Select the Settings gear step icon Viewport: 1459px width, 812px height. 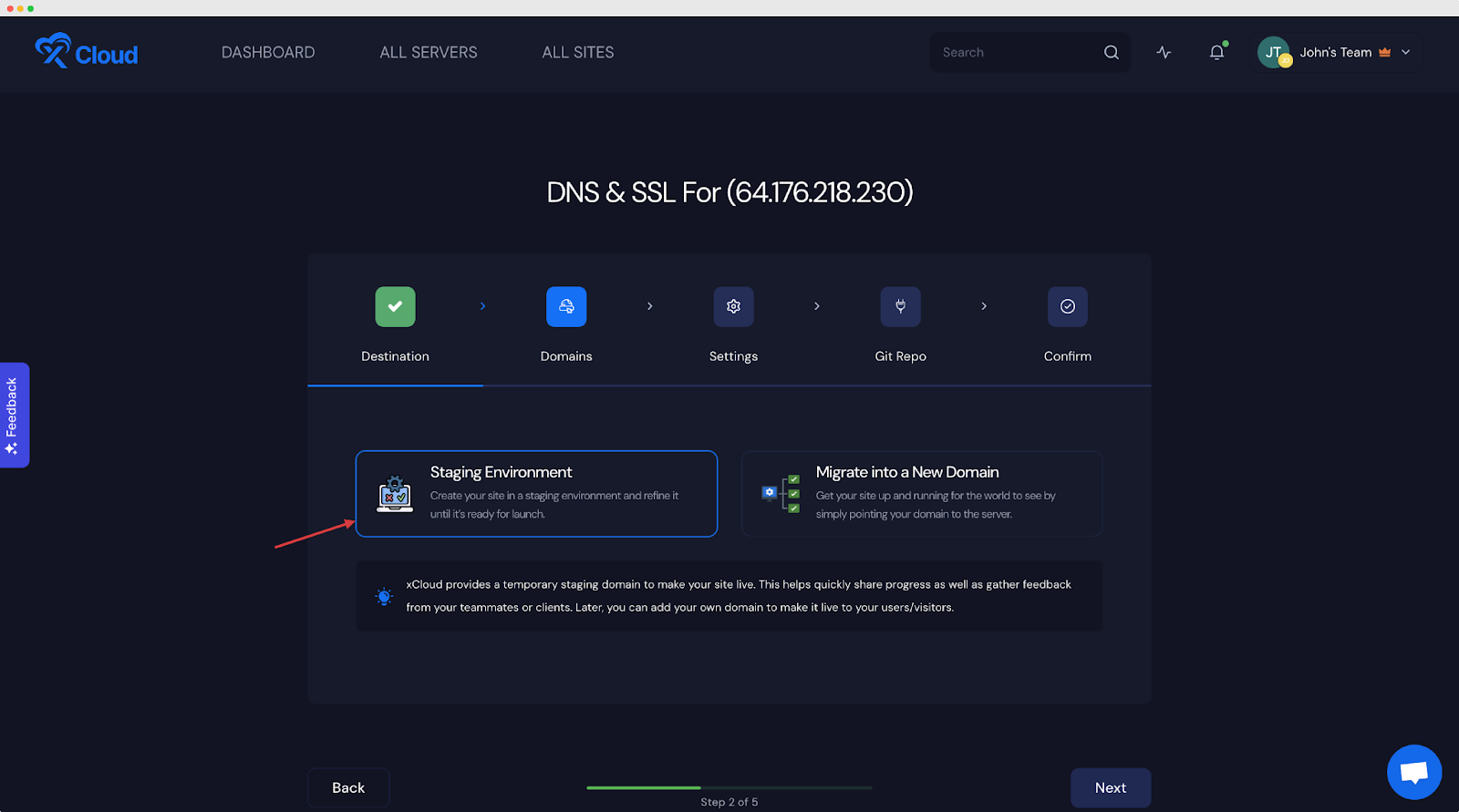click(733, 306)
